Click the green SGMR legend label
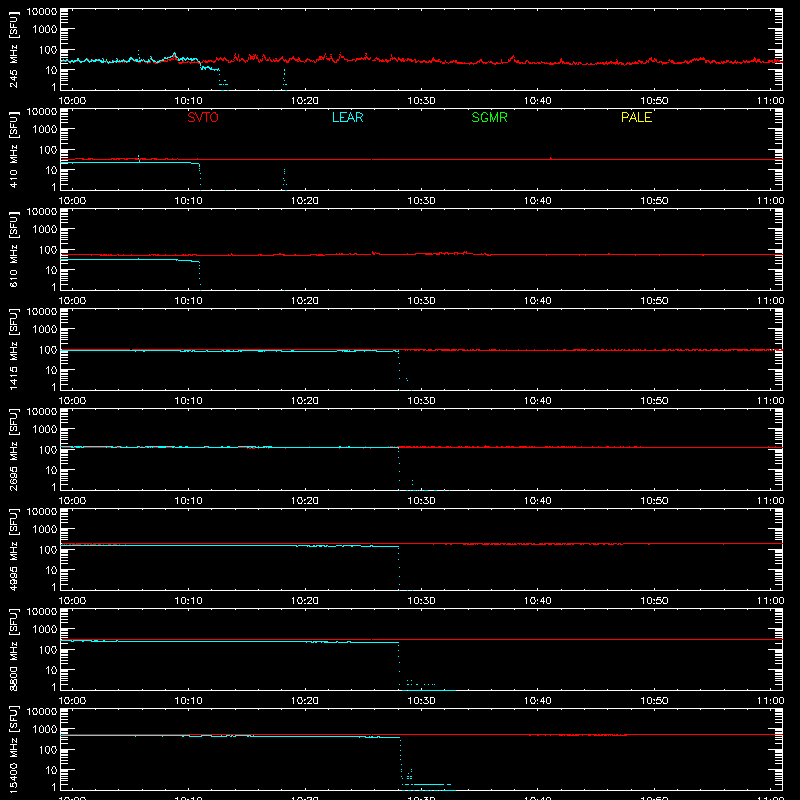 [x=489, y=117]
